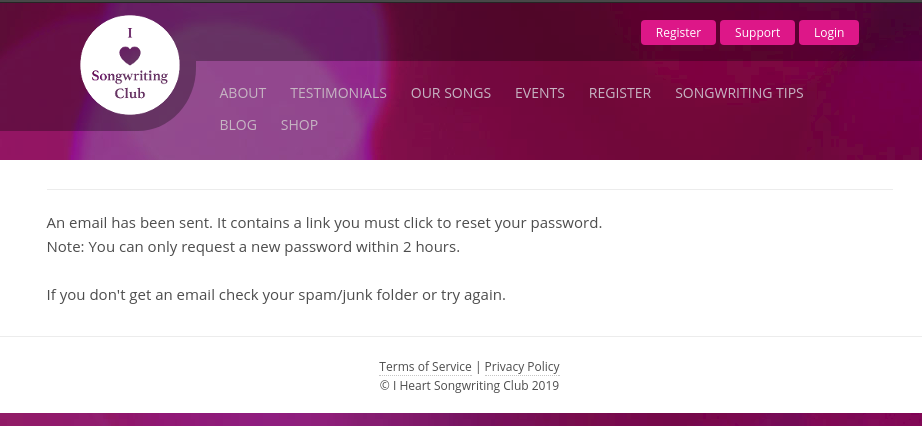Open the Terms of Service link
The image size is (922, 426).
tap(425, 367)
